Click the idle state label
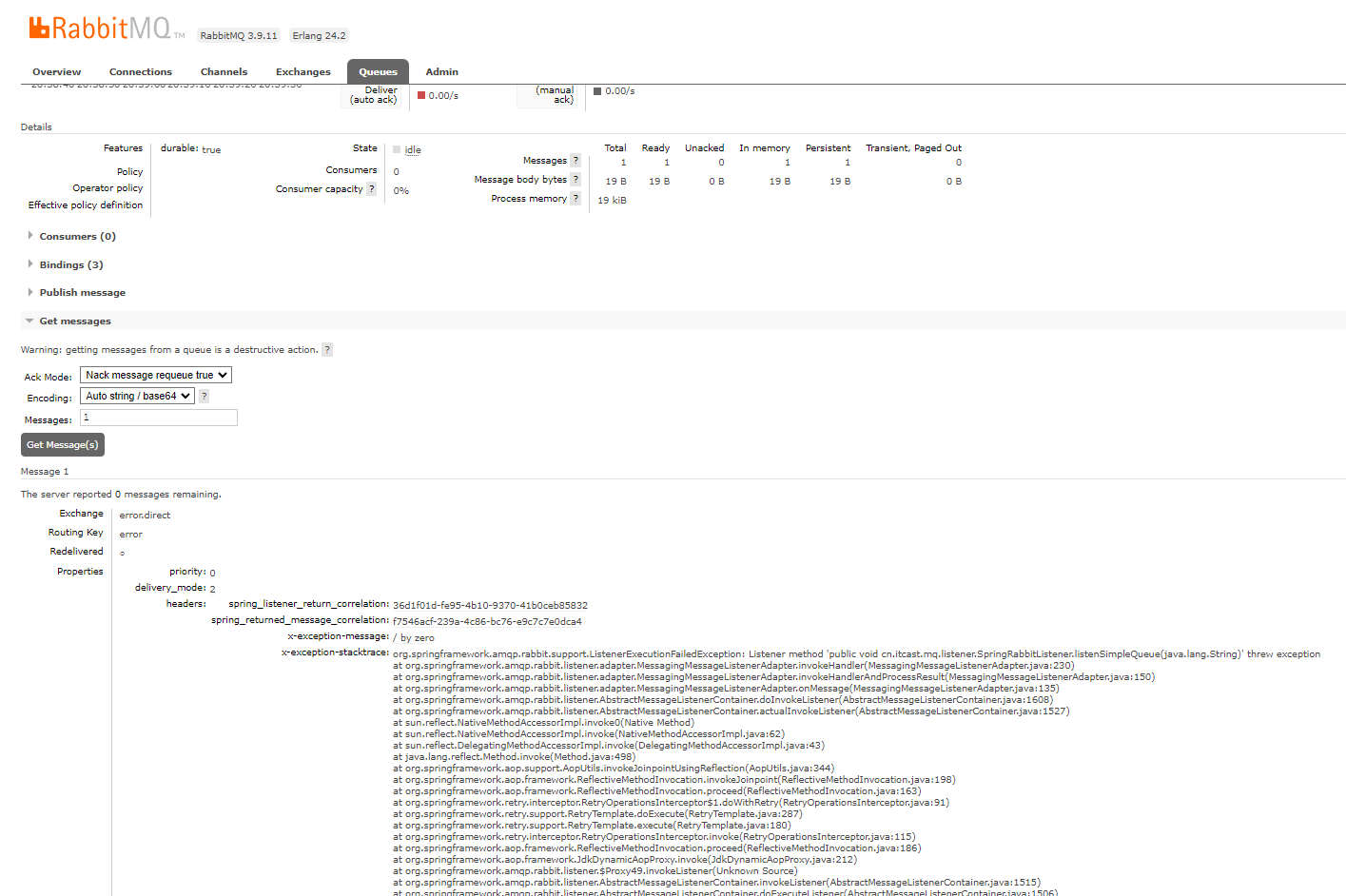This screenshot has width=1346, height=896. (412, 150)
